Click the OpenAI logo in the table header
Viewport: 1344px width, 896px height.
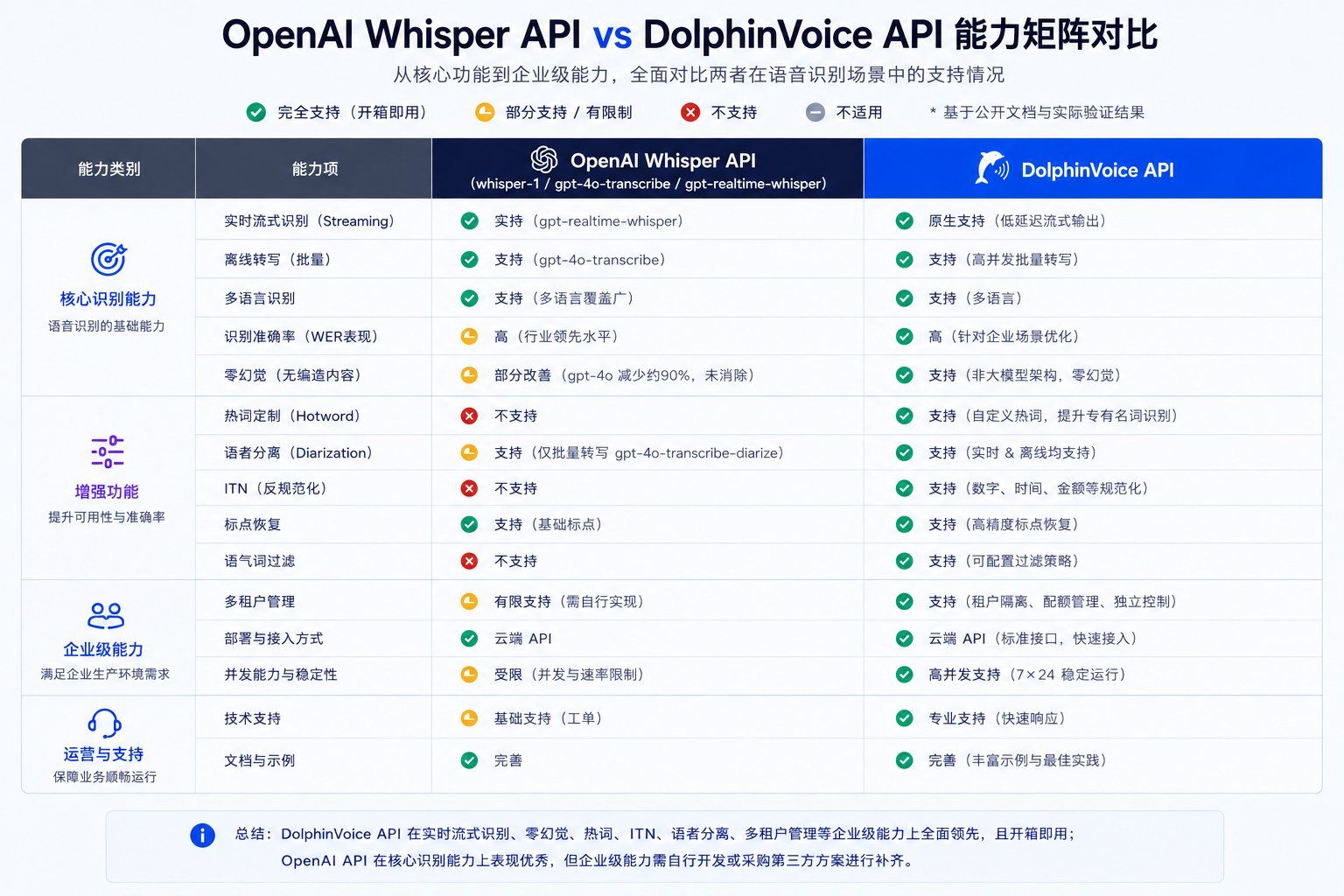click(544, 159)
